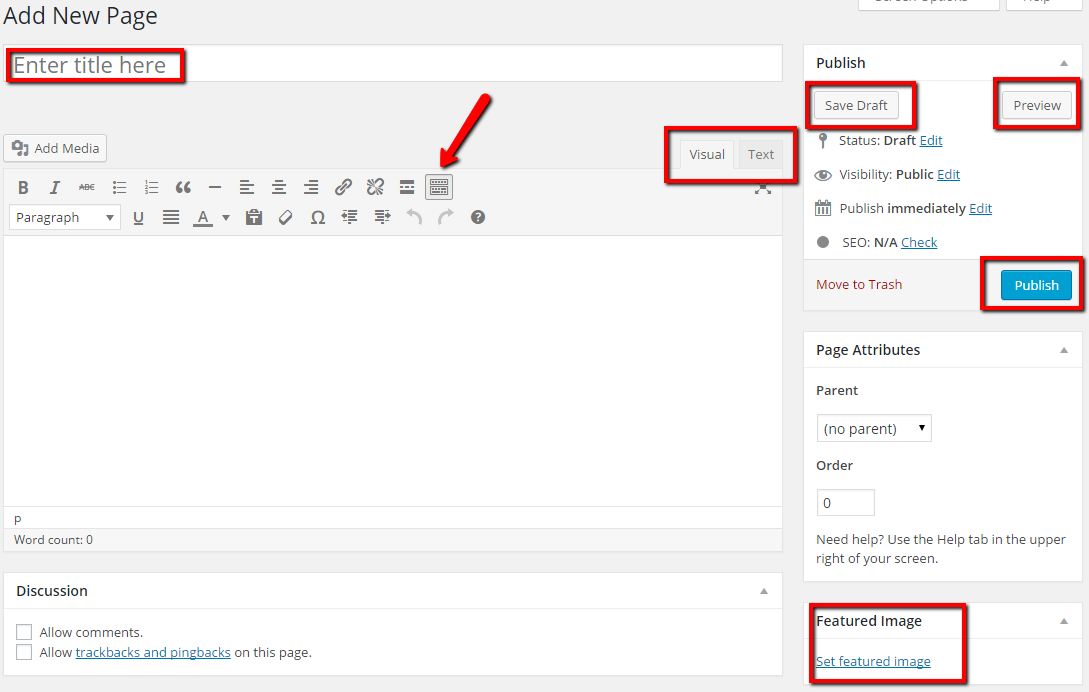Undo the last edit
1089x692 pixels.
click(x=414, y=217)
